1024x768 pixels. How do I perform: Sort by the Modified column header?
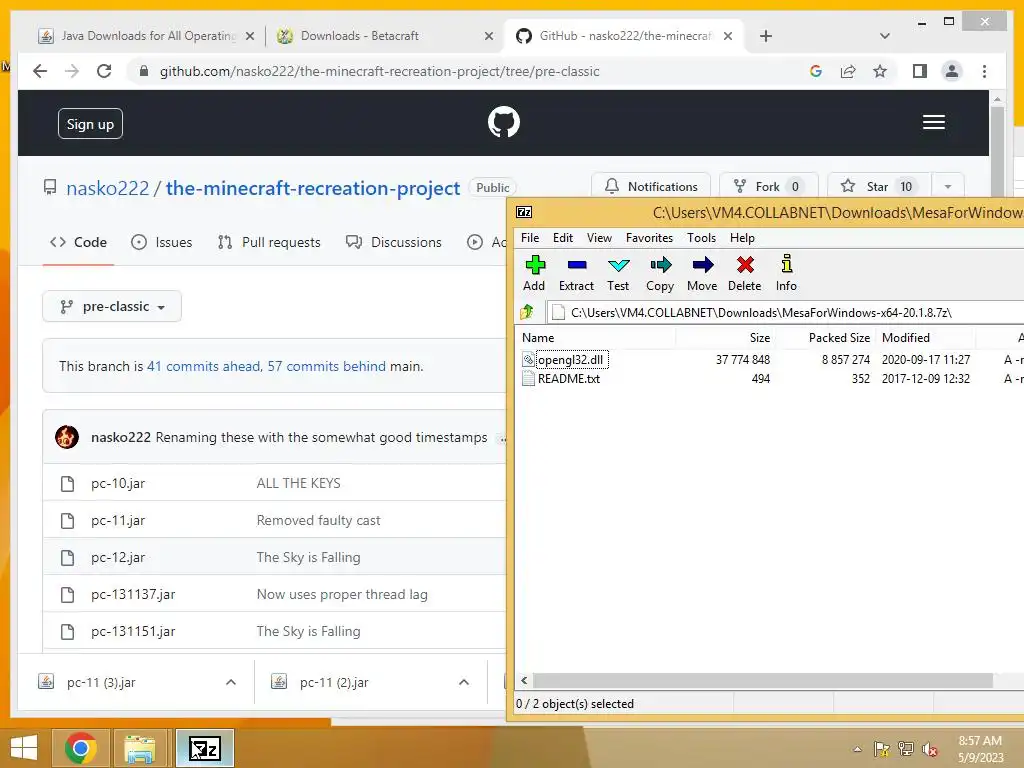coord(925,338)
